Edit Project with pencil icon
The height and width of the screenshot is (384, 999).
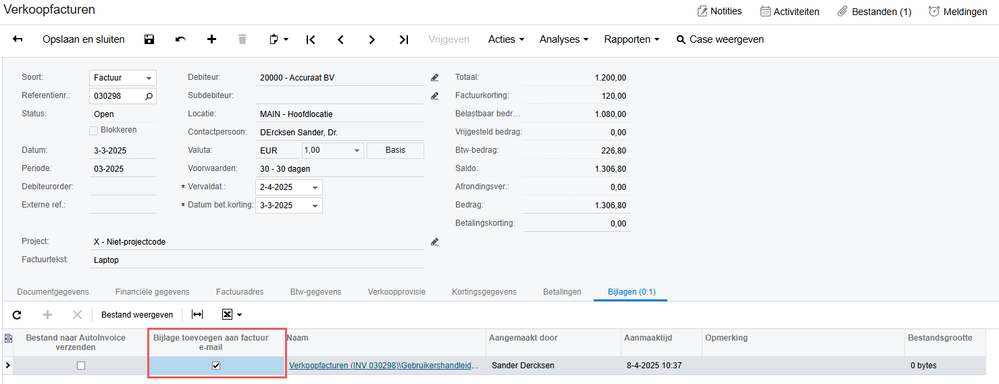click(435, 242)
